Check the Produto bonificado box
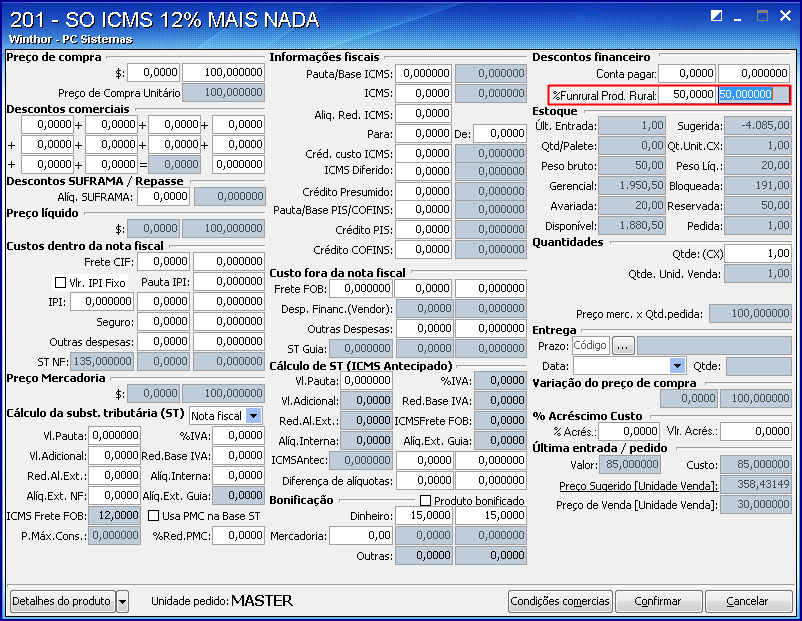The height and width of the screenshot is (621, 802). 425,500
